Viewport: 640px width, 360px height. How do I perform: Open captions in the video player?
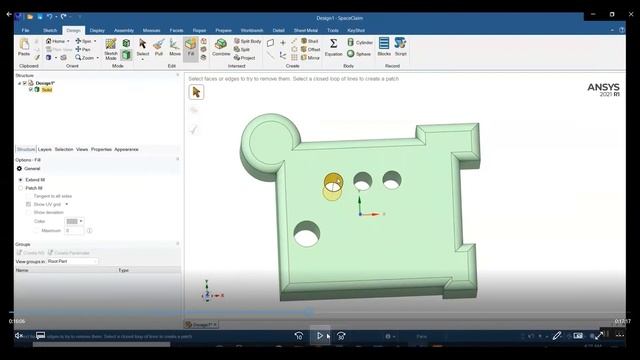40,336
